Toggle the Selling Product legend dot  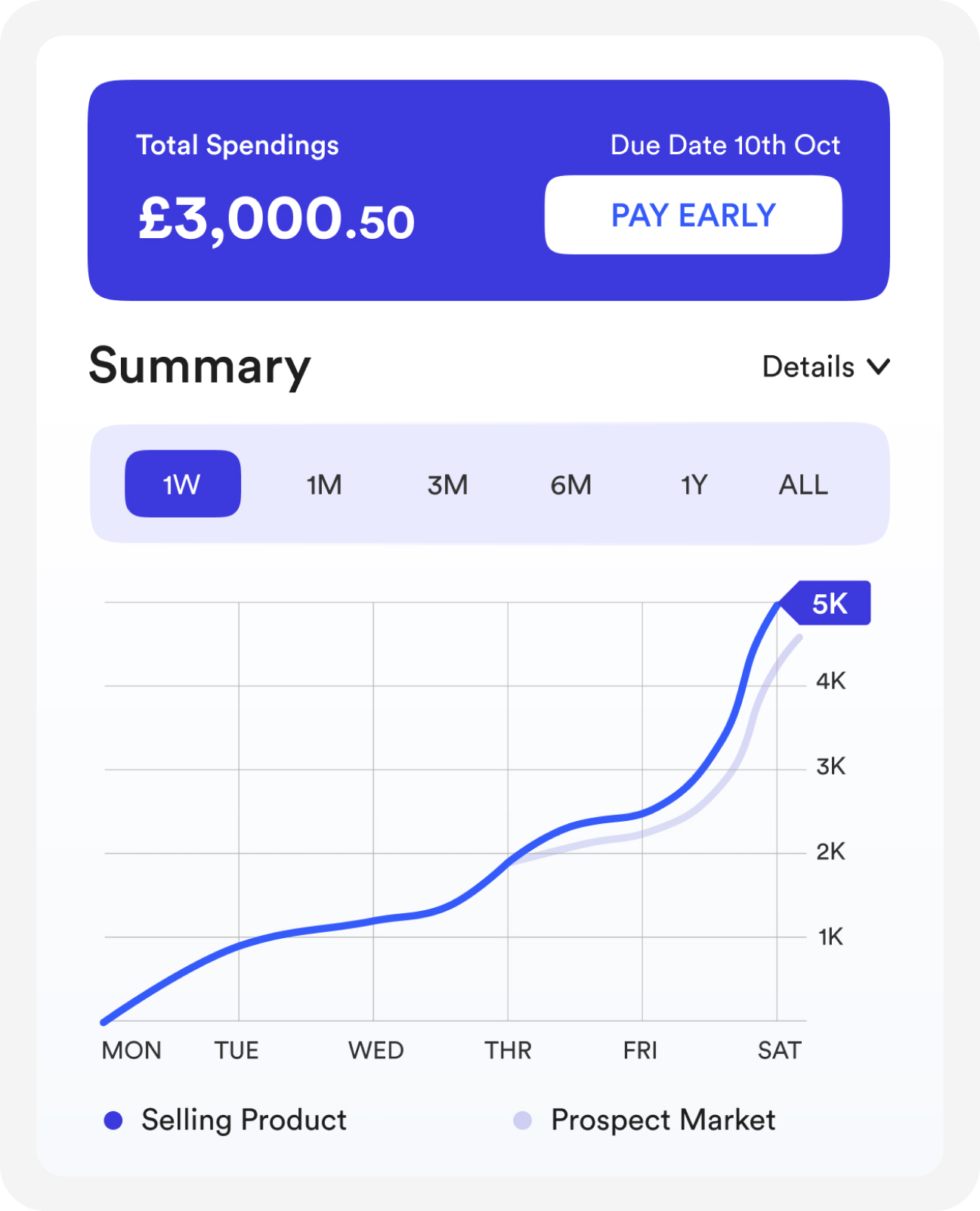[x=113, y=1120]
